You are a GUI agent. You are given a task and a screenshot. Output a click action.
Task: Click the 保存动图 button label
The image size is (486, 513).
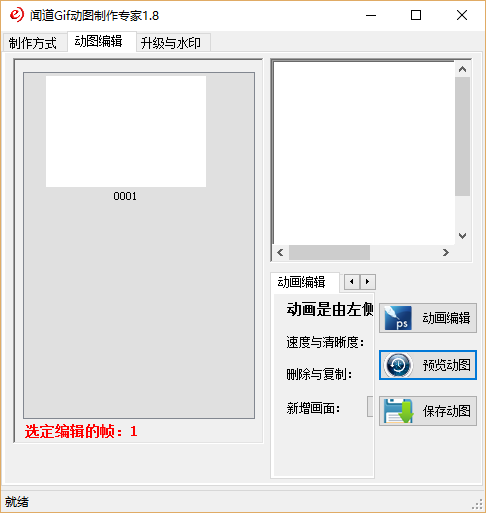(447, 411)
